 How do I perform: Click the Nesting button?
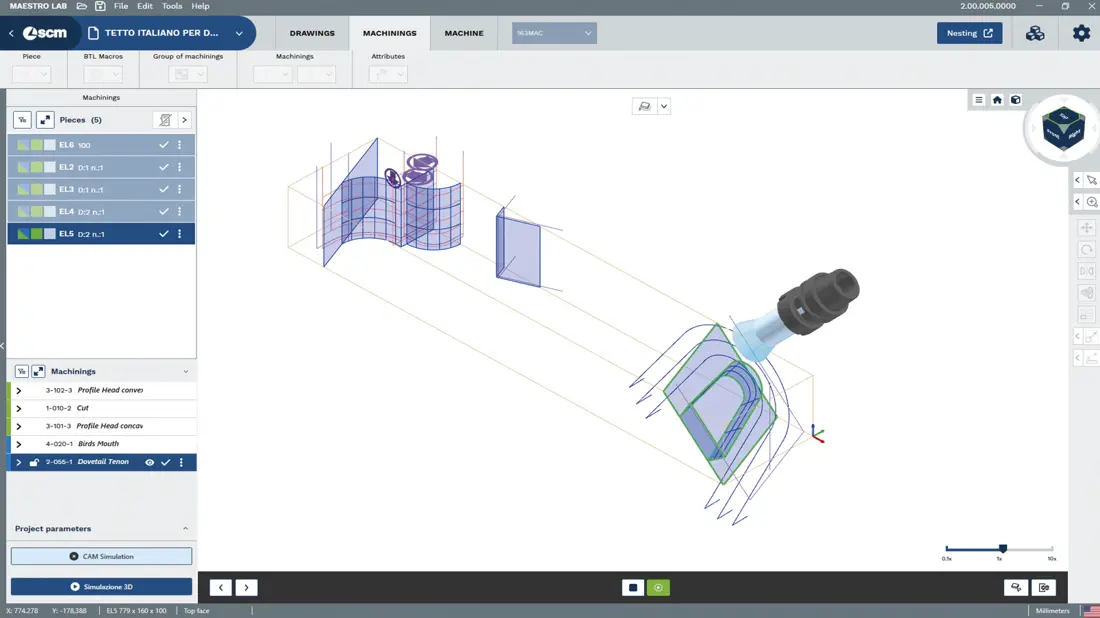pyautogui.click(x=970, y=33)
